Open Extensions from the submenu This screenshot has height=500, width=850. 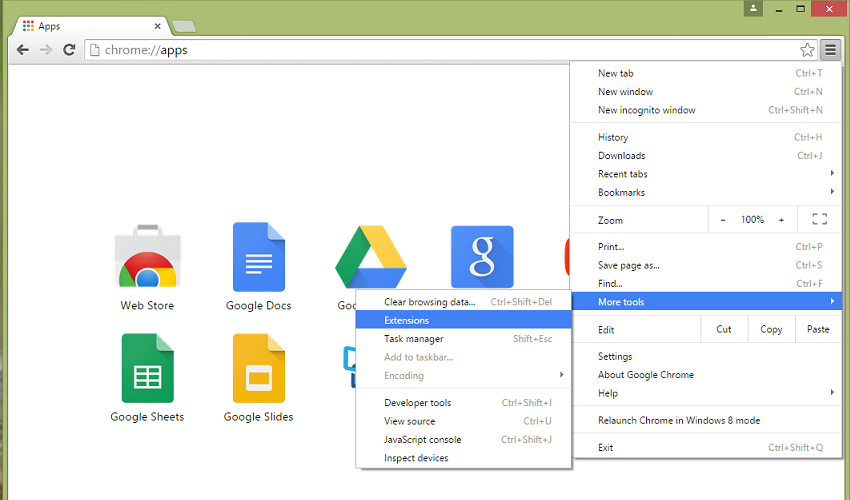point(463,320)
